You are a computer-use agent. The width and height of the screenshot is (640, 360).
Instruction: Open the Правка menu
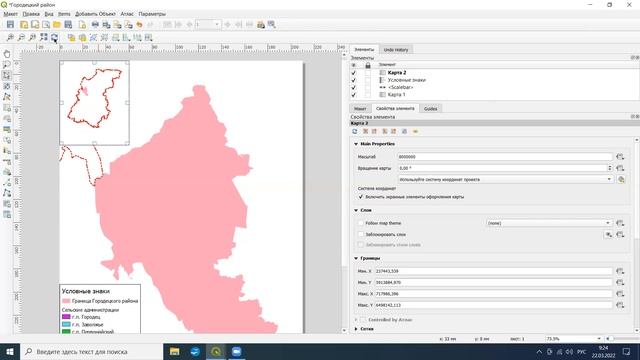tap(31, 14)
